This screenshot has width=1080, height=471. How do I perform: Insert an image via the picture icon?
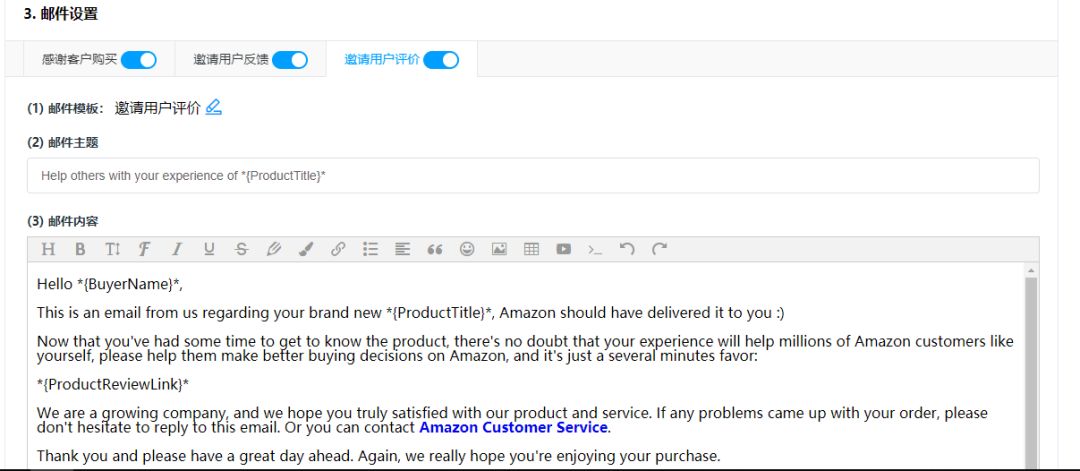(499, 249)
